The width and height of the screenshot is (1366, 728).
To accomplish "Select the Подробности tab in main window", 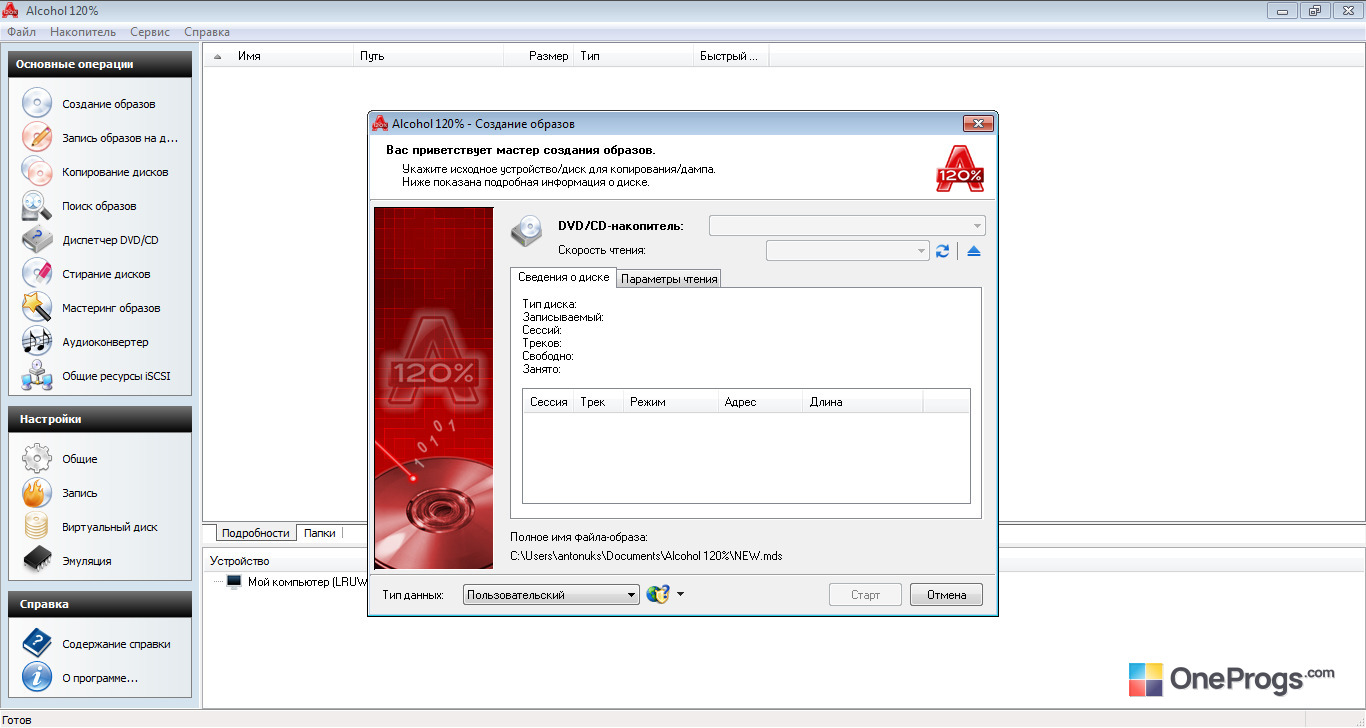I will [x=256, y=533].
